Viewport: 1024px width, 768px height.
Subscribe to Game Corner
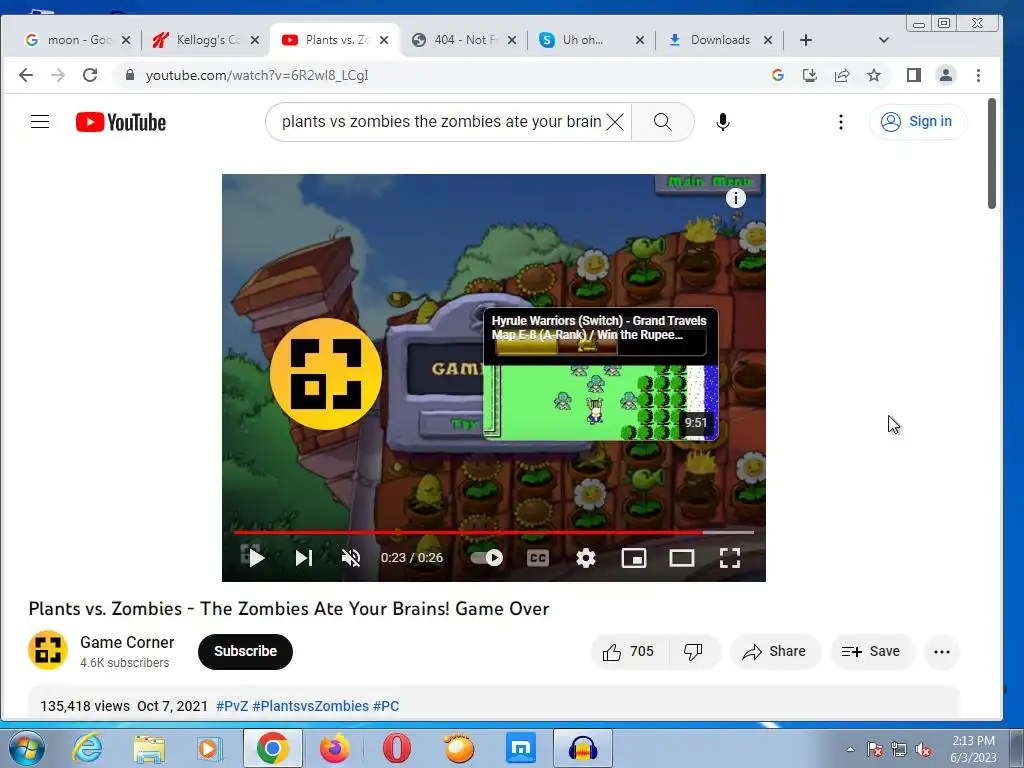click(245, 651)
